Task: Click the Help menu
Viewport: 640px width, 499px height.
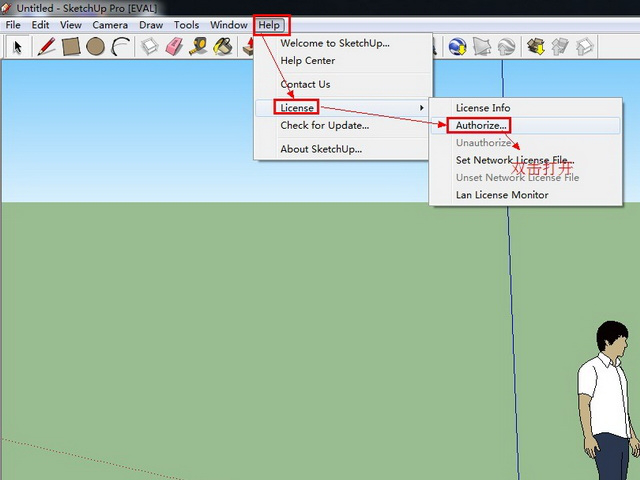Action: tap(269, 25)
